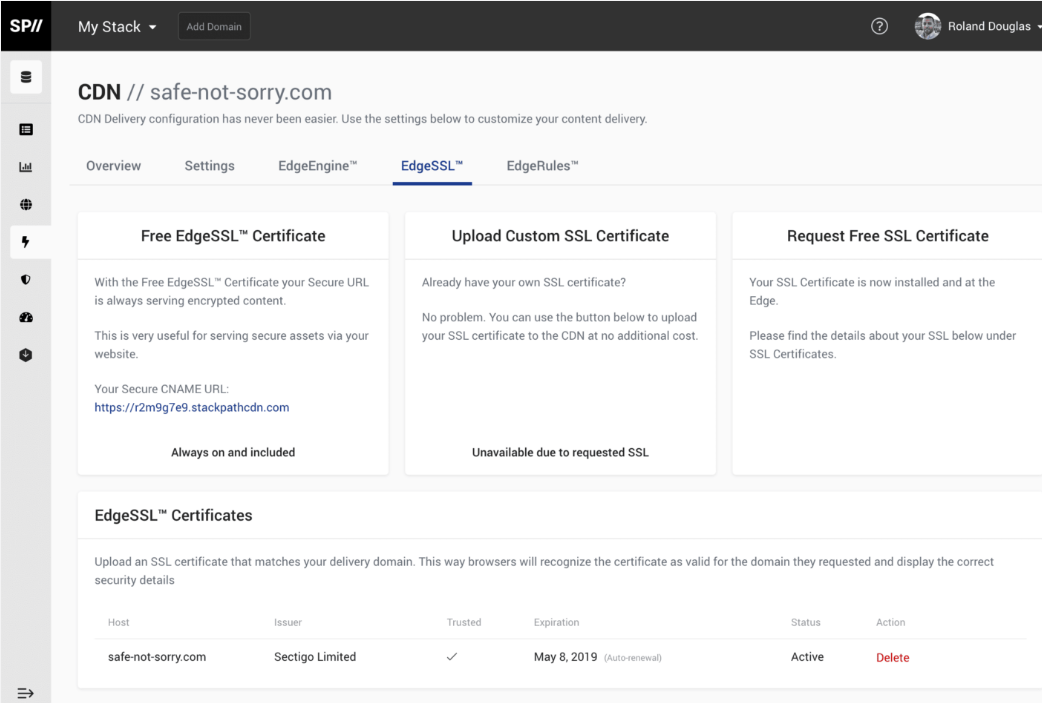Delete the safe-not-sorry.com certificate
Image resolution: width=1042 pixels, height=703 pixels.
(x=892, y=657)
